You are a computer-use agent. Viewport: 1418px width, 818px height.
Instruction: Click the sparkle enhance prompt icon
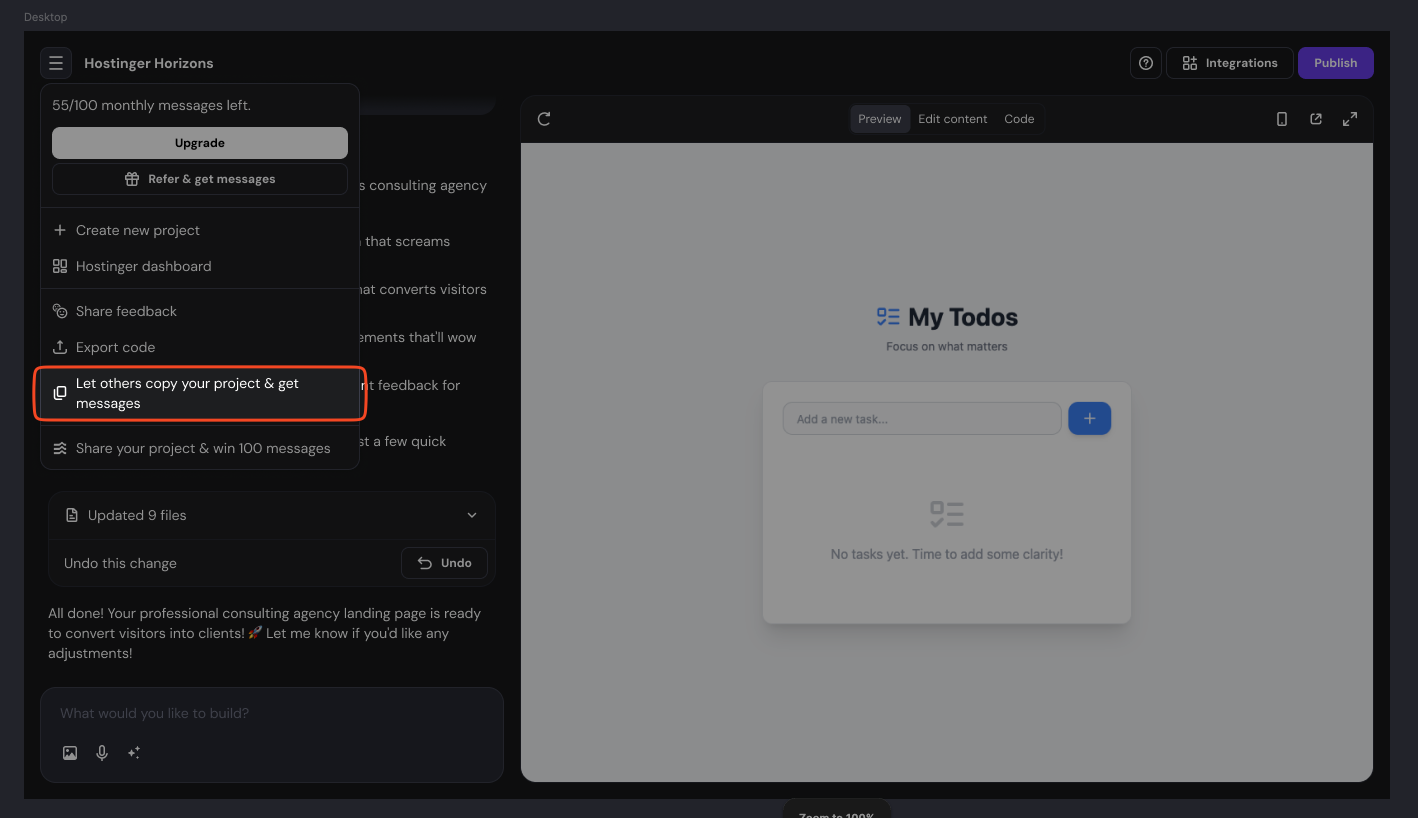134,753
